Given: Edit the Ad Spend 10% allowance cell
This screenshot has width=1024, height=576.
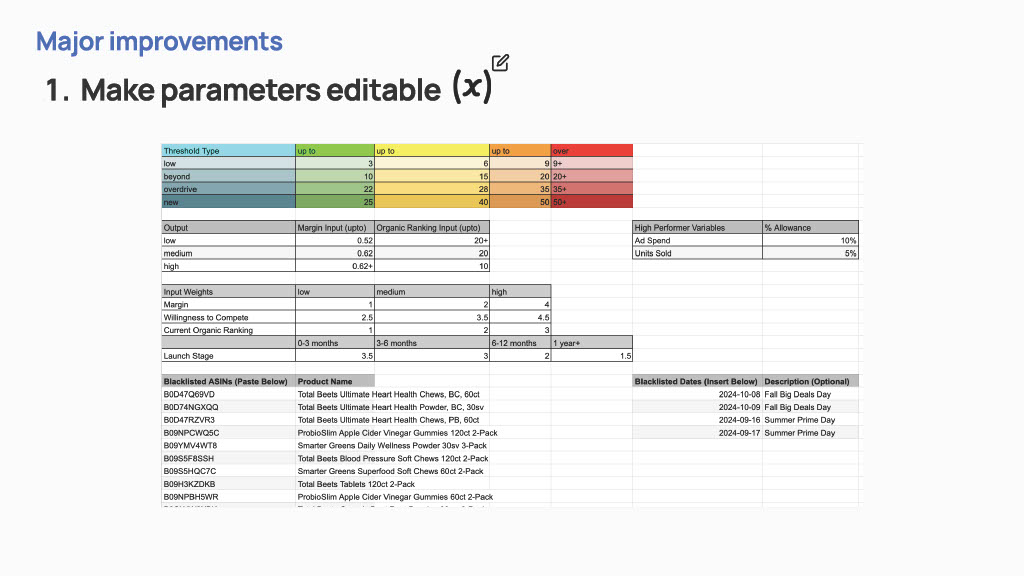Looking at the screenshot, I should (810, 240).
